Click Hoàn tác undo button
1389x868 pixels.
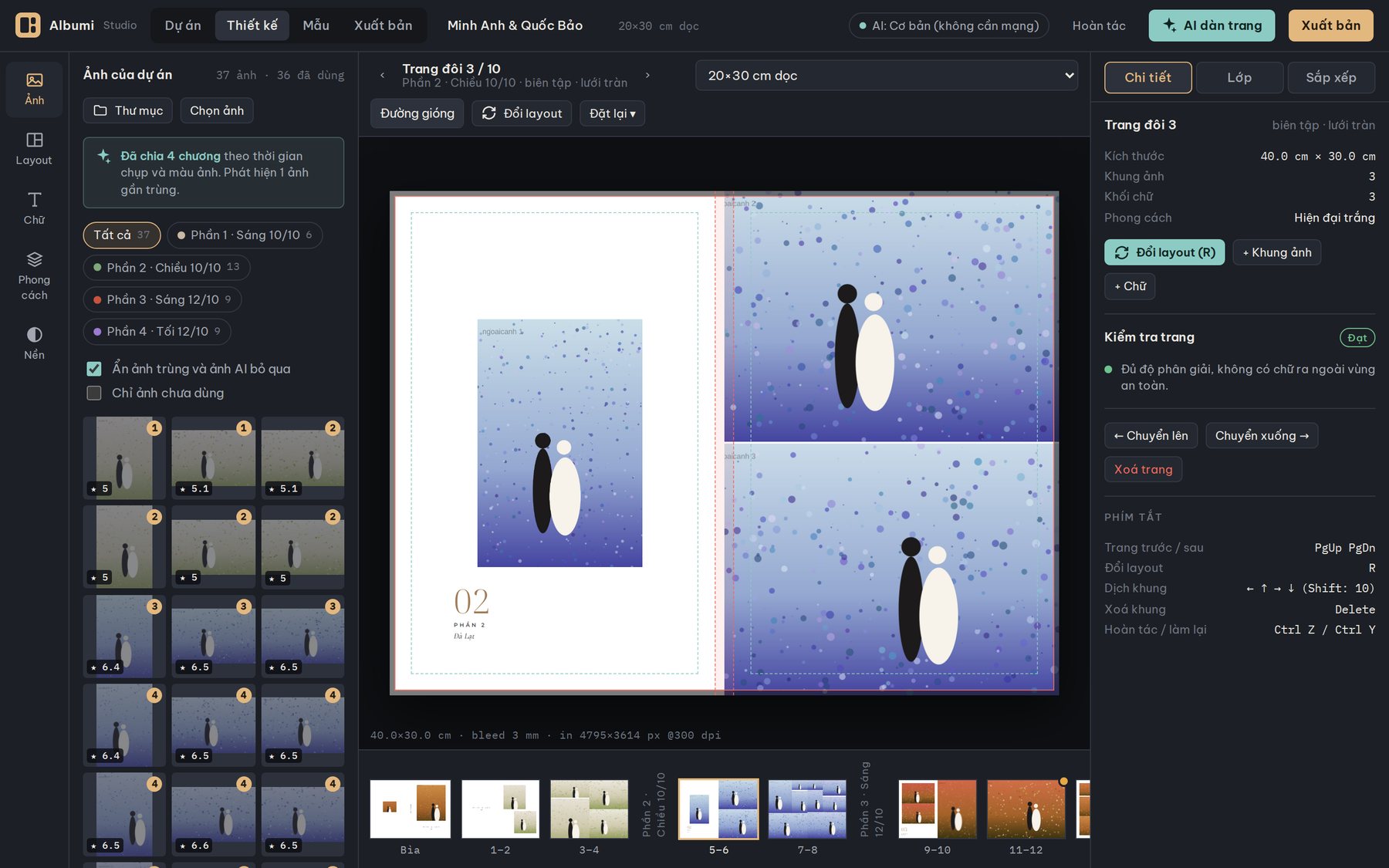click(1099, 25)
